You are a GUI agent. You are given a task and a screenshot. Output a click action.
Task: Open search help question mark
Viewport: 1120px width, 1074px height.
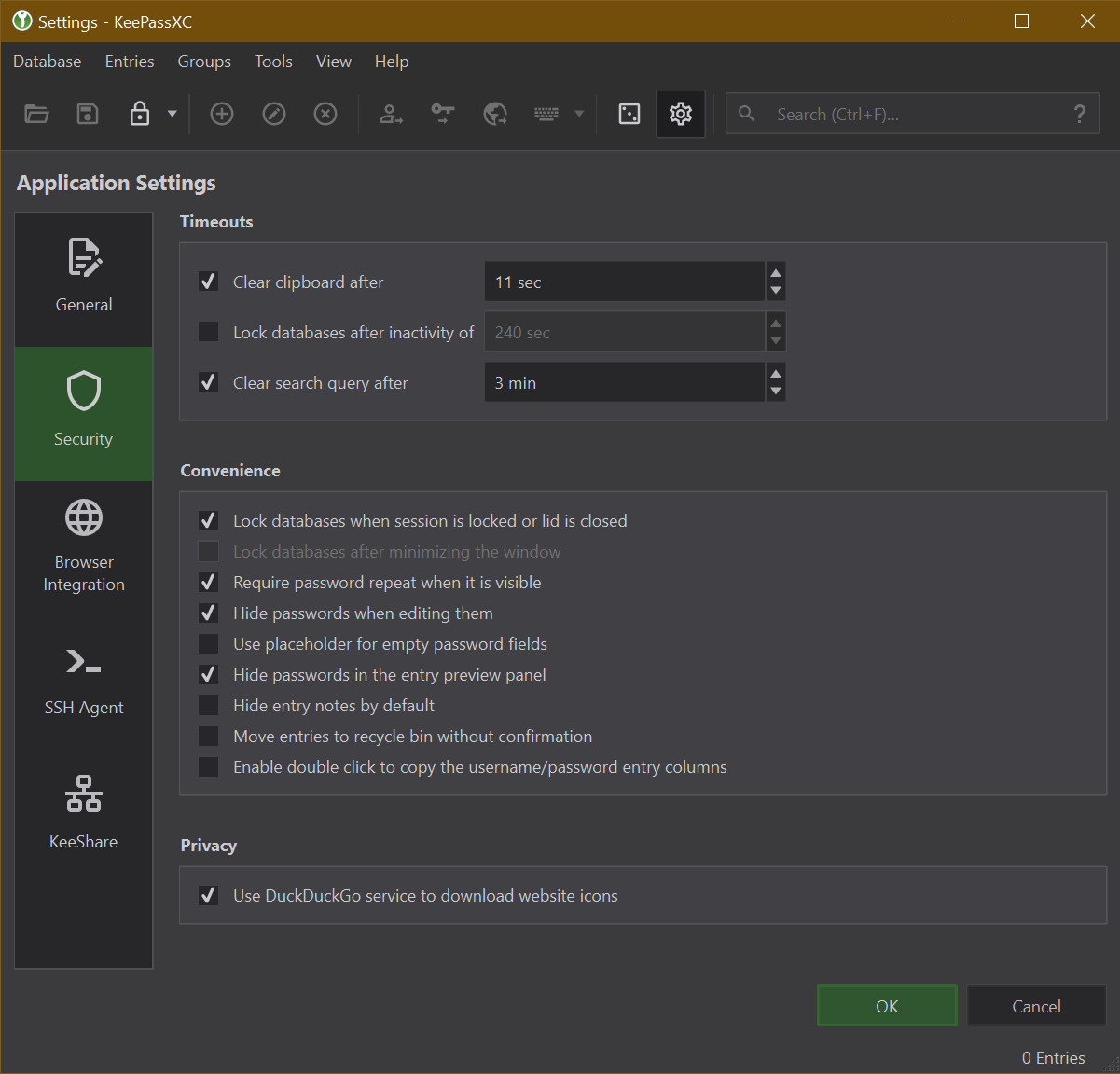tap(1079, 114)
